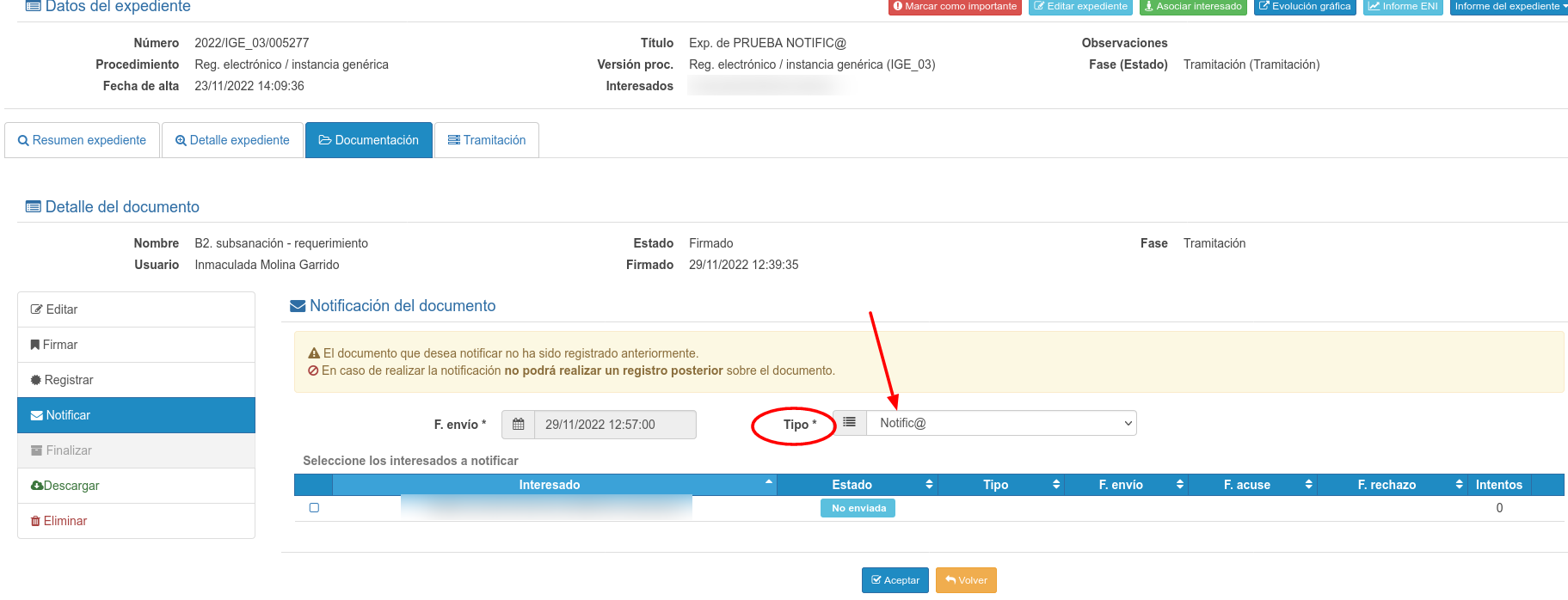Open the Tipo Notific@ dropdown

click(x=1001, y=423)
